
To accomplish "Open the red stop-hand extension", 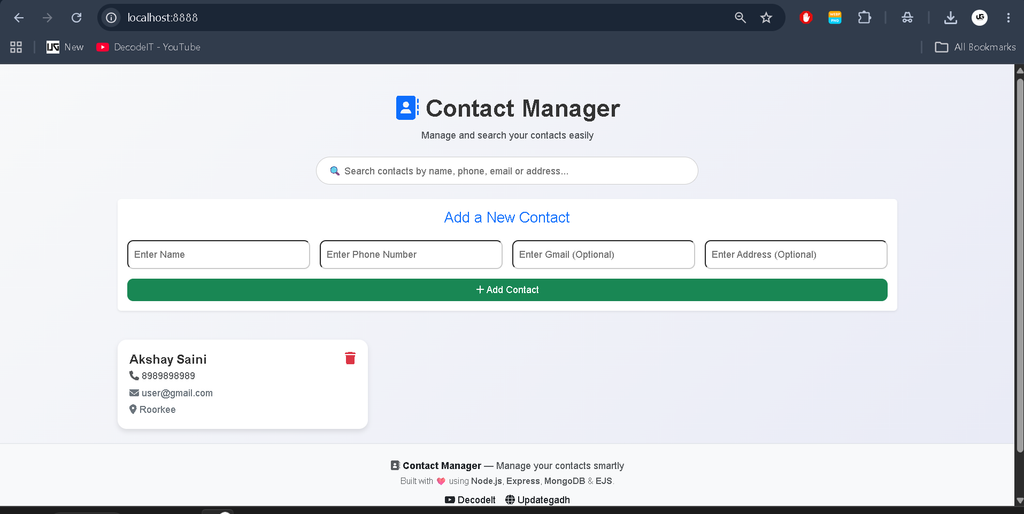I will tap(806, 18).
